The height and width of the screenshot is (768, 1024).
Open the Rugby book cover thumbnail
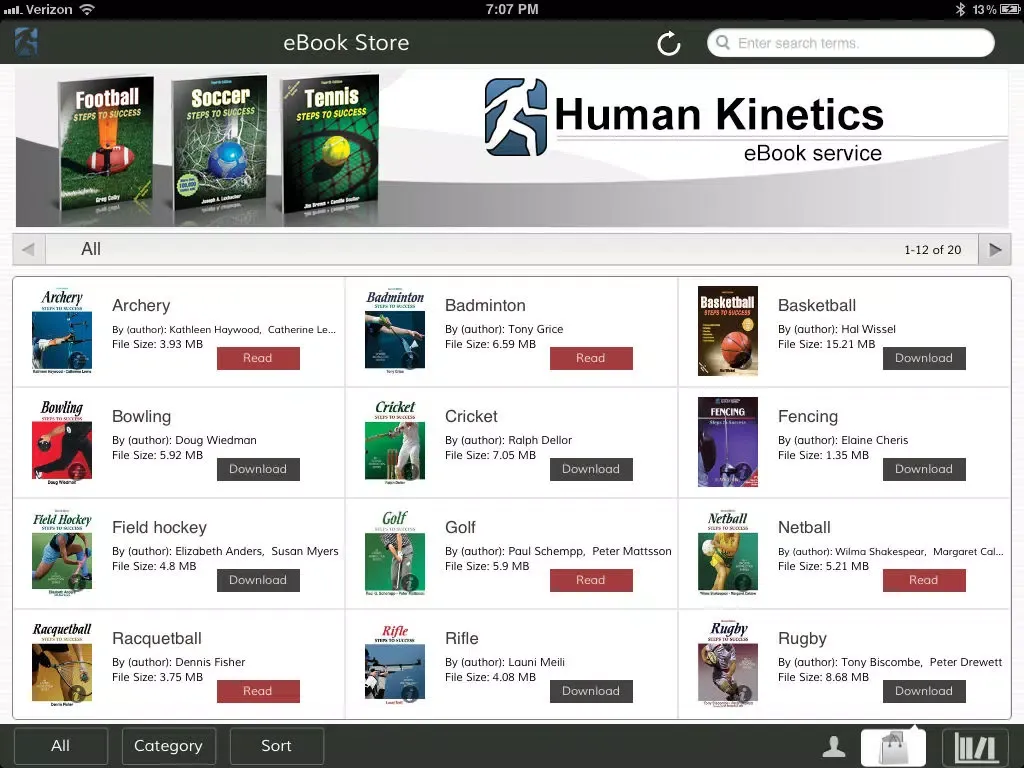click(x=728, y=664)
